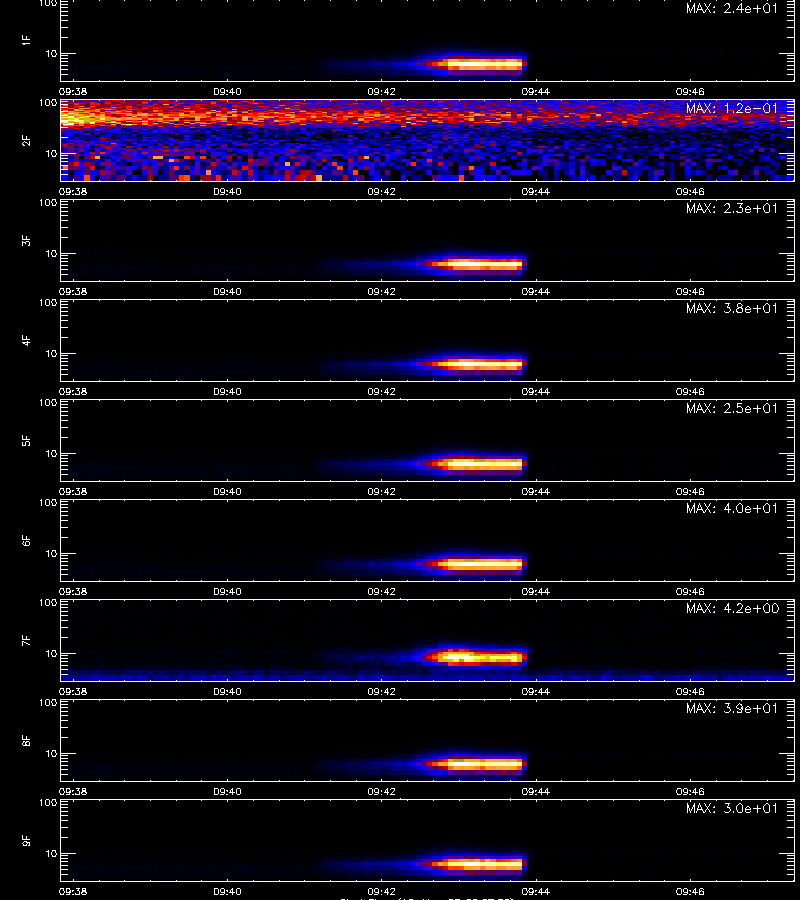This screenshot has height=900, width=800.
Task: Select the MAX: 3.9e+01 annotation
Action: click(x=732, y=708)
